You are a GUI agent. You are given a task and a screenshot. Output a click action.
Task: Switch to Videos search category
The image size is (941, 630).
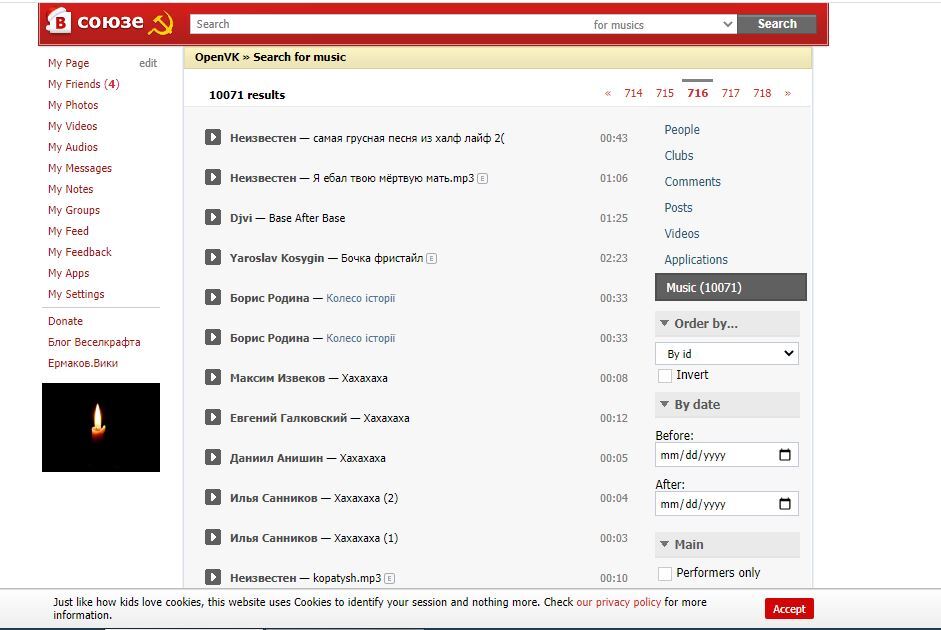click(682, 233)
